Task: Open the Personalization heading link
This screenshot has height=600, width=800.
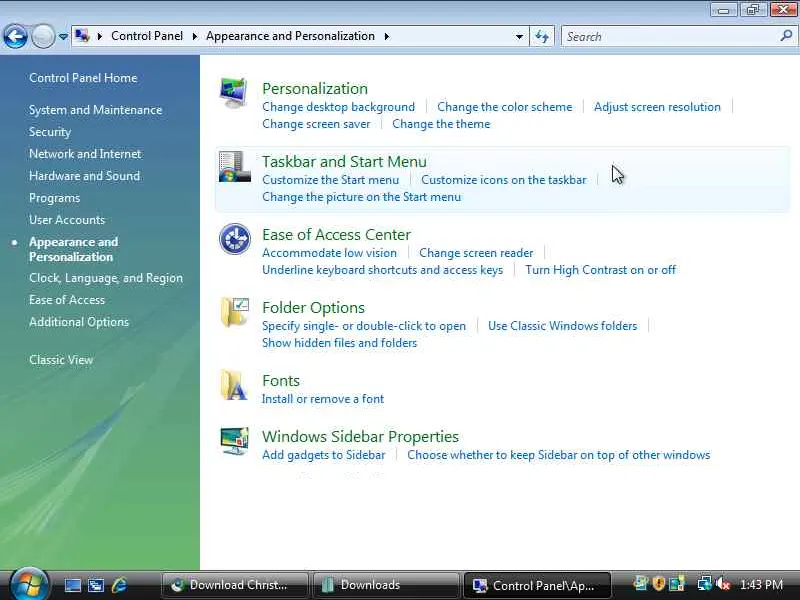Action: tap(315, 89)
